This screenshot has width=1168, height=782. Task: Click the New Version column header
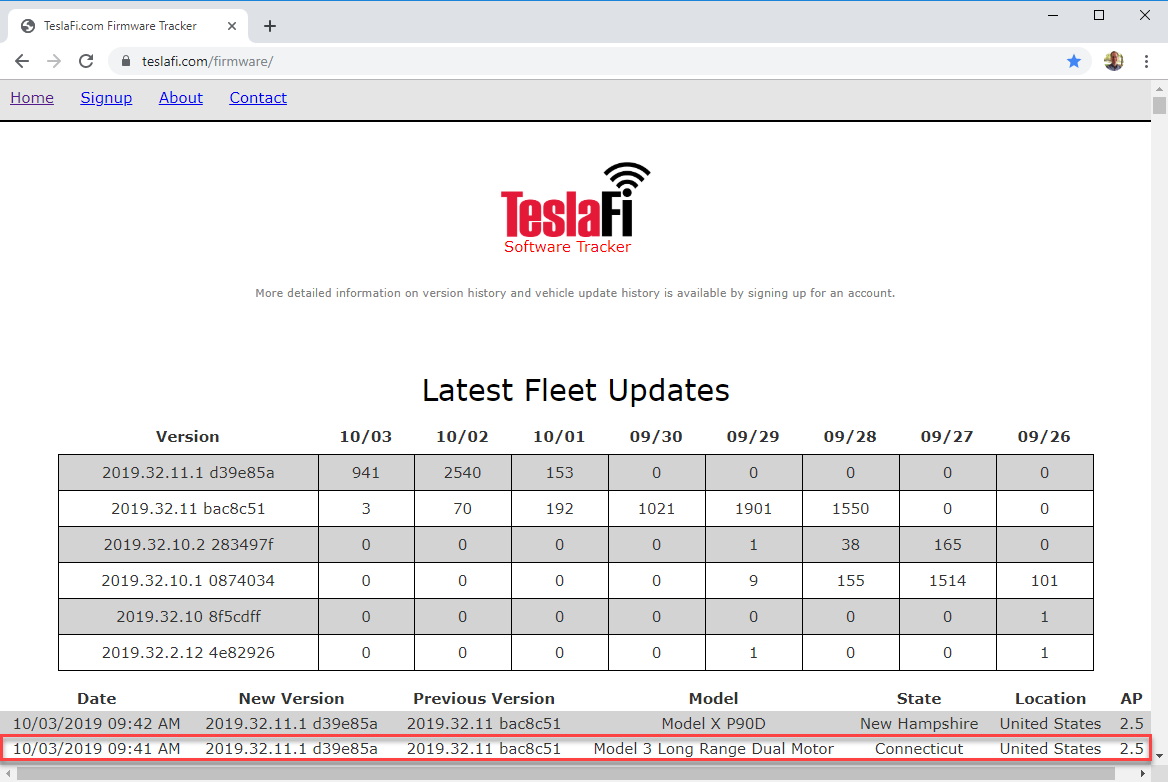pyautogui.click(x=291, y=699)
